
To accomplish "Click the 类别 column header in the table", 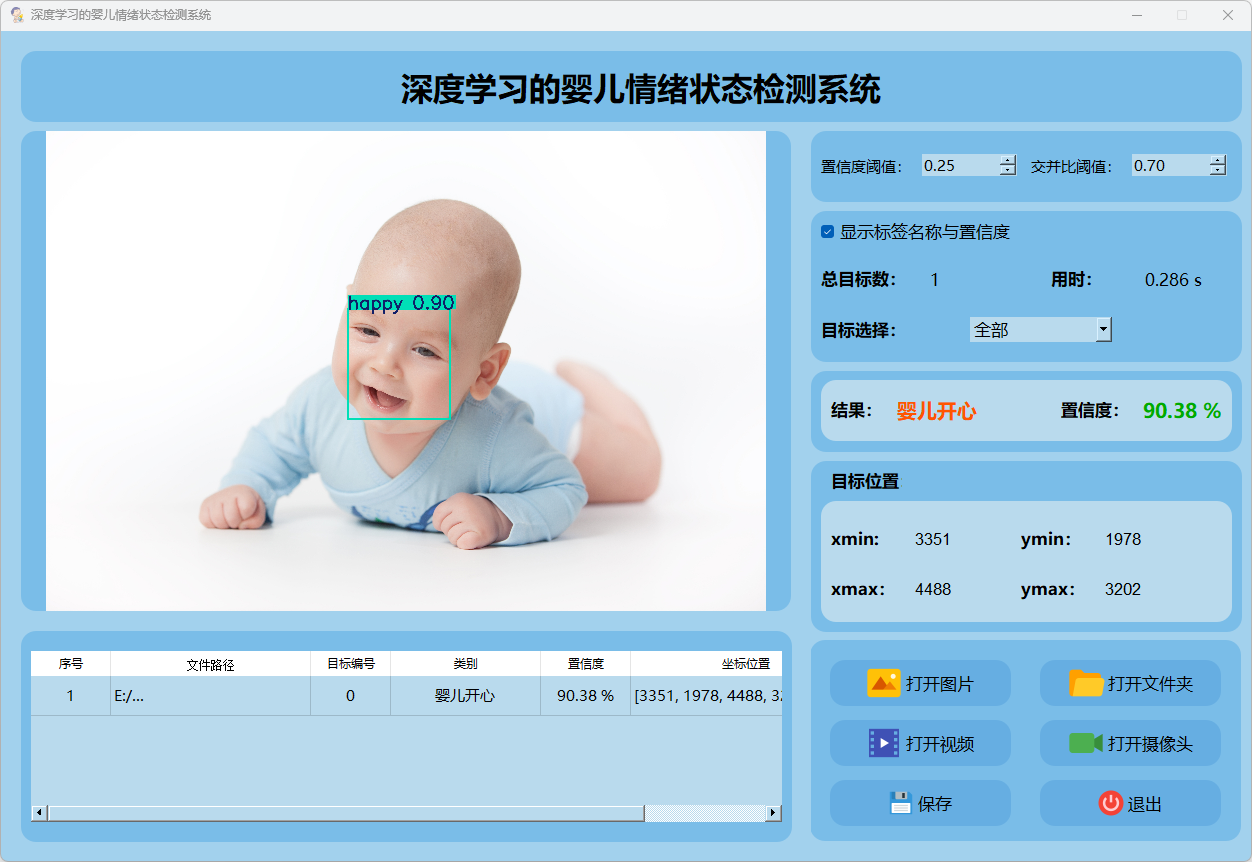I will click(465, 664).
